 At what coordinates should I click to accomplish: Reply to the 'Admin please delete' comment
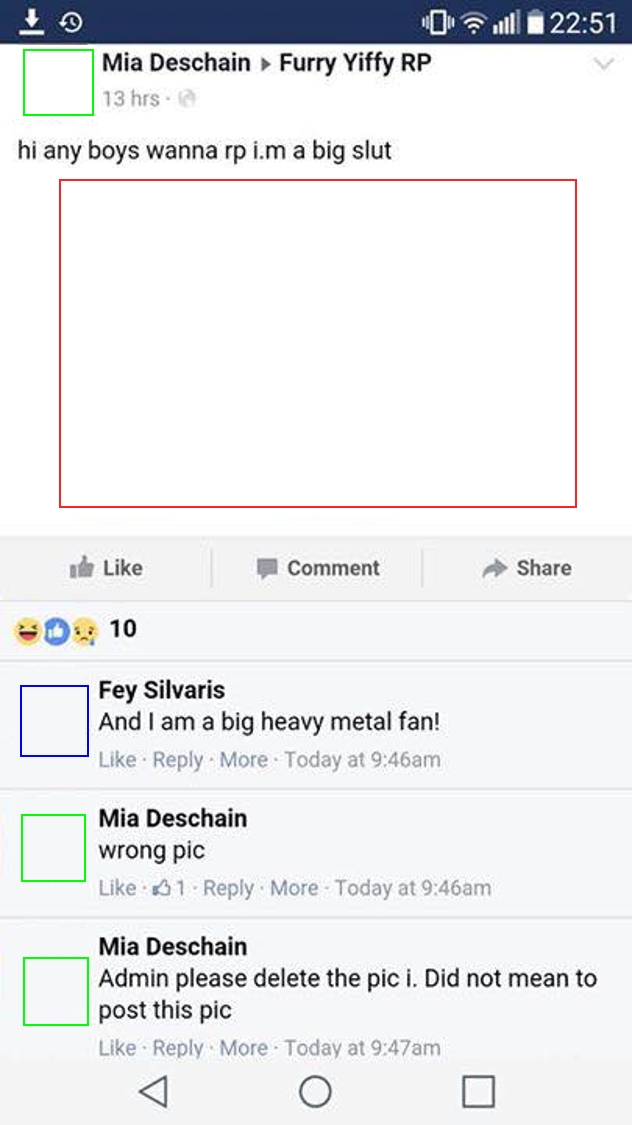(178, 1048)
